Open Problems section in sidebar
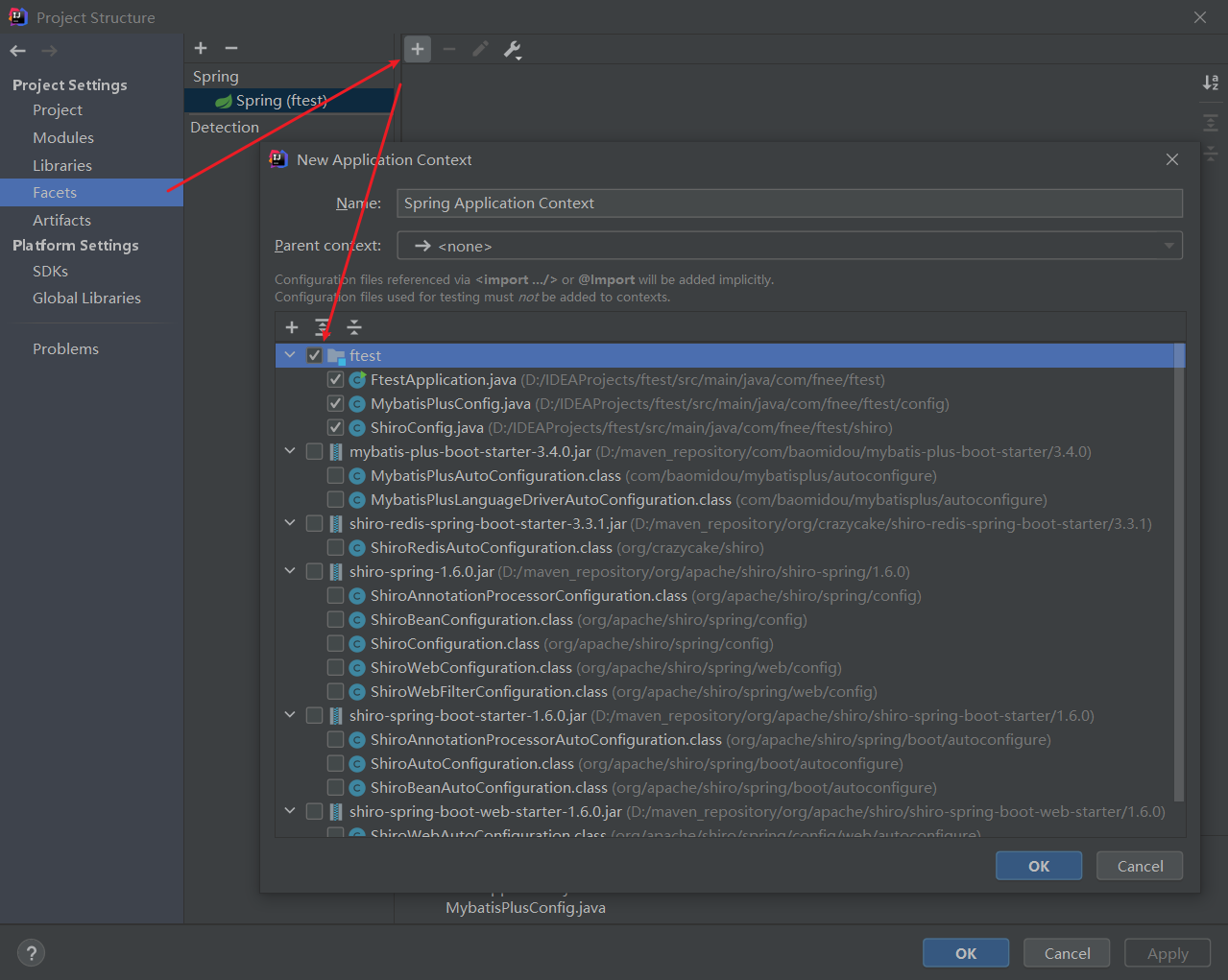Viewport: 1228px width, 980px height. 65,349
